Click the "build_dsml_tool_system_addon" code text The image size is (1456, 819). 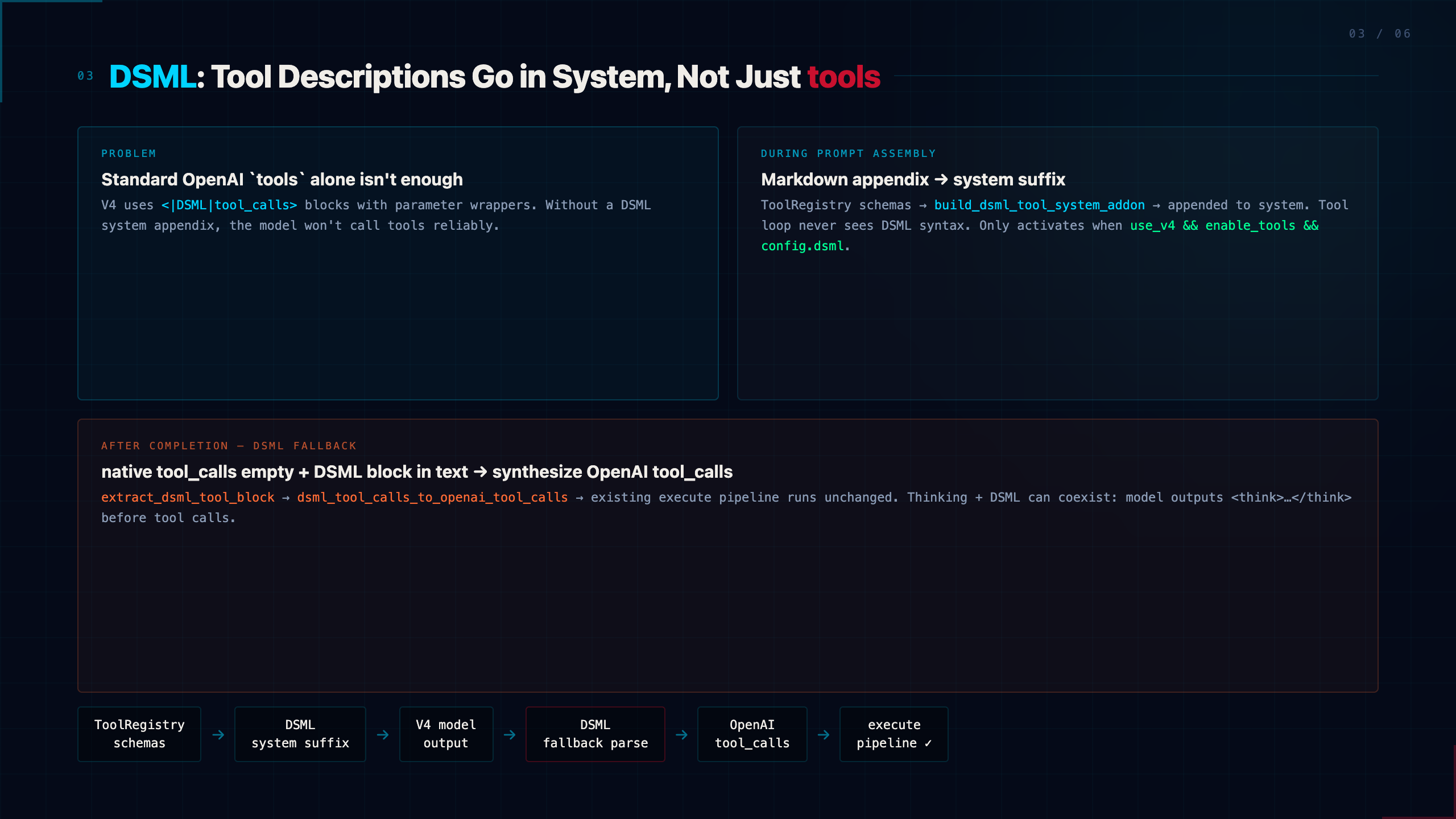(1039, 205)
